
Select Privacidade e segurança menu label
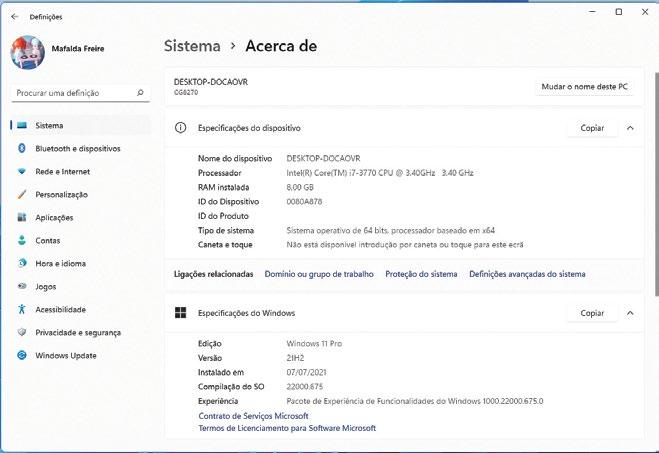pyautogui.click(x=78, y=332)
